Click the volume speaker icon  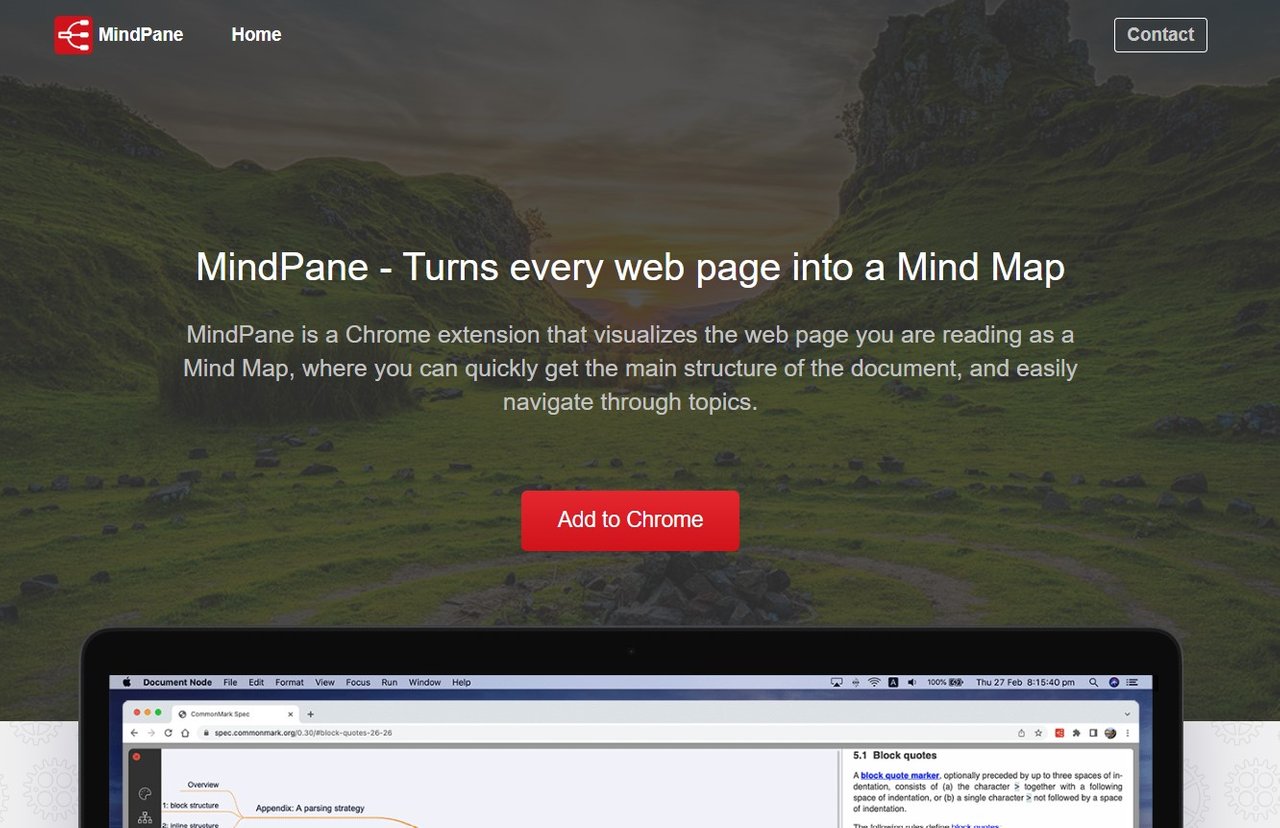coord(912,682)
